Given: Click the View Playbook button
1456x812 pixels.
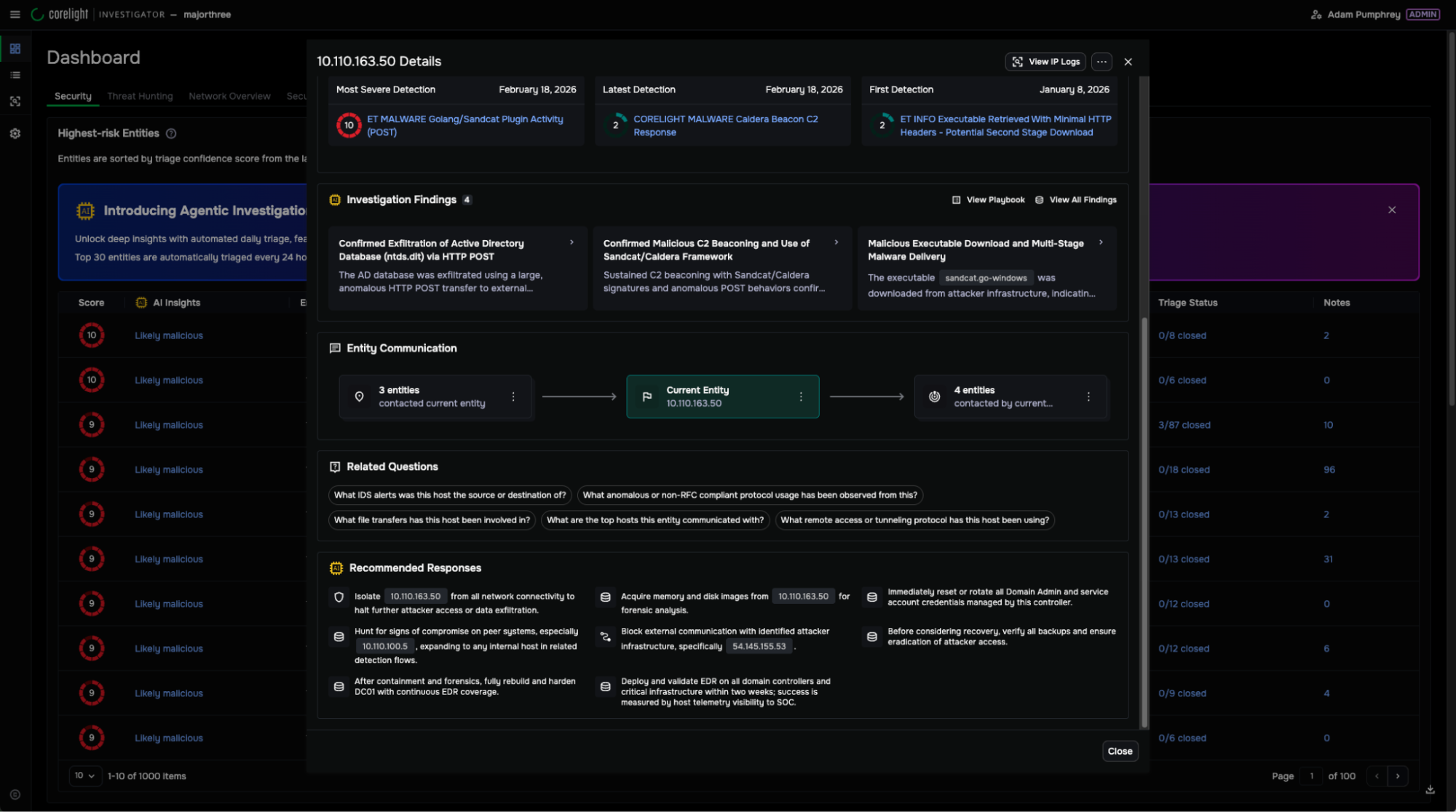Looking at the screenshot, I should click(x=988, y=199).
